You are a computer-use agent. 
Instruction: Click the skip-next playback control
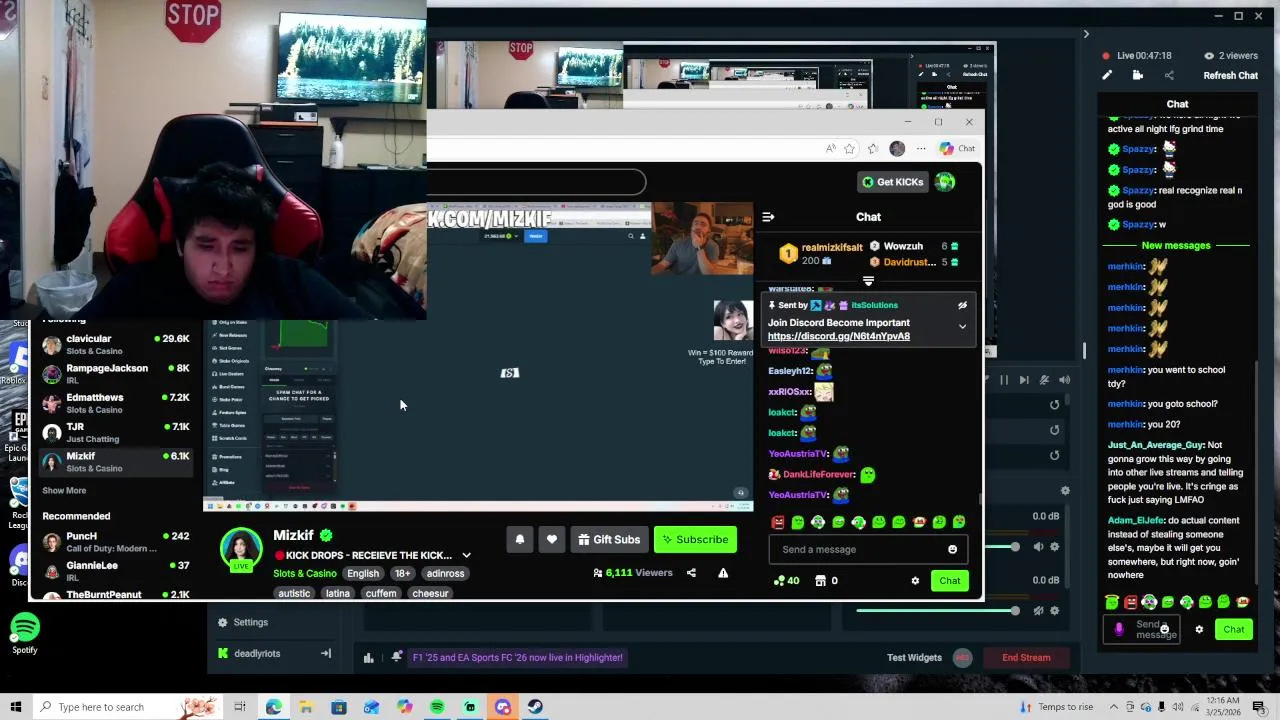coord(1024,380)
